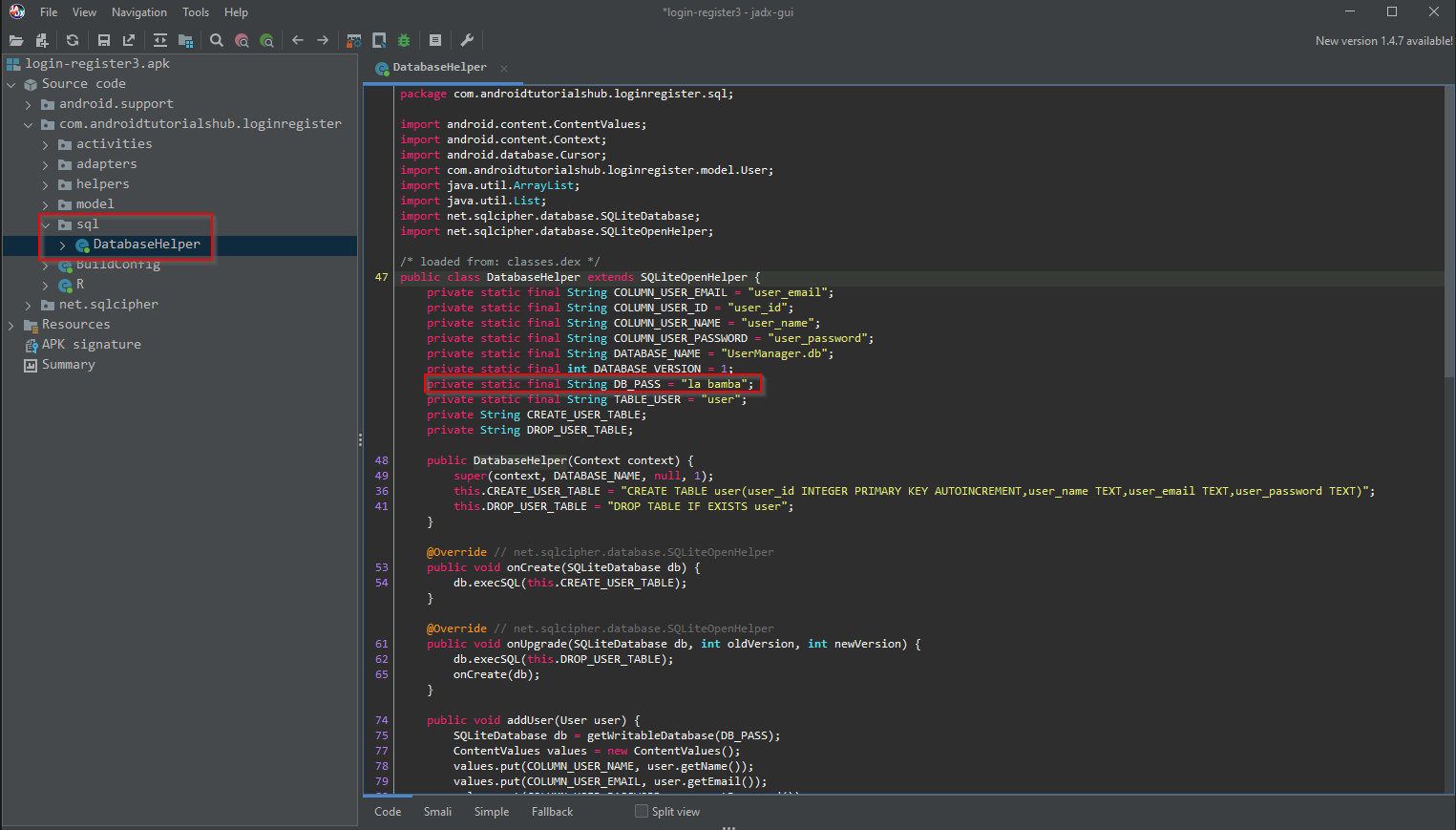Expand the Resources node
Viewport: 1456px width, 830px height.
click(x=11, y=325)
